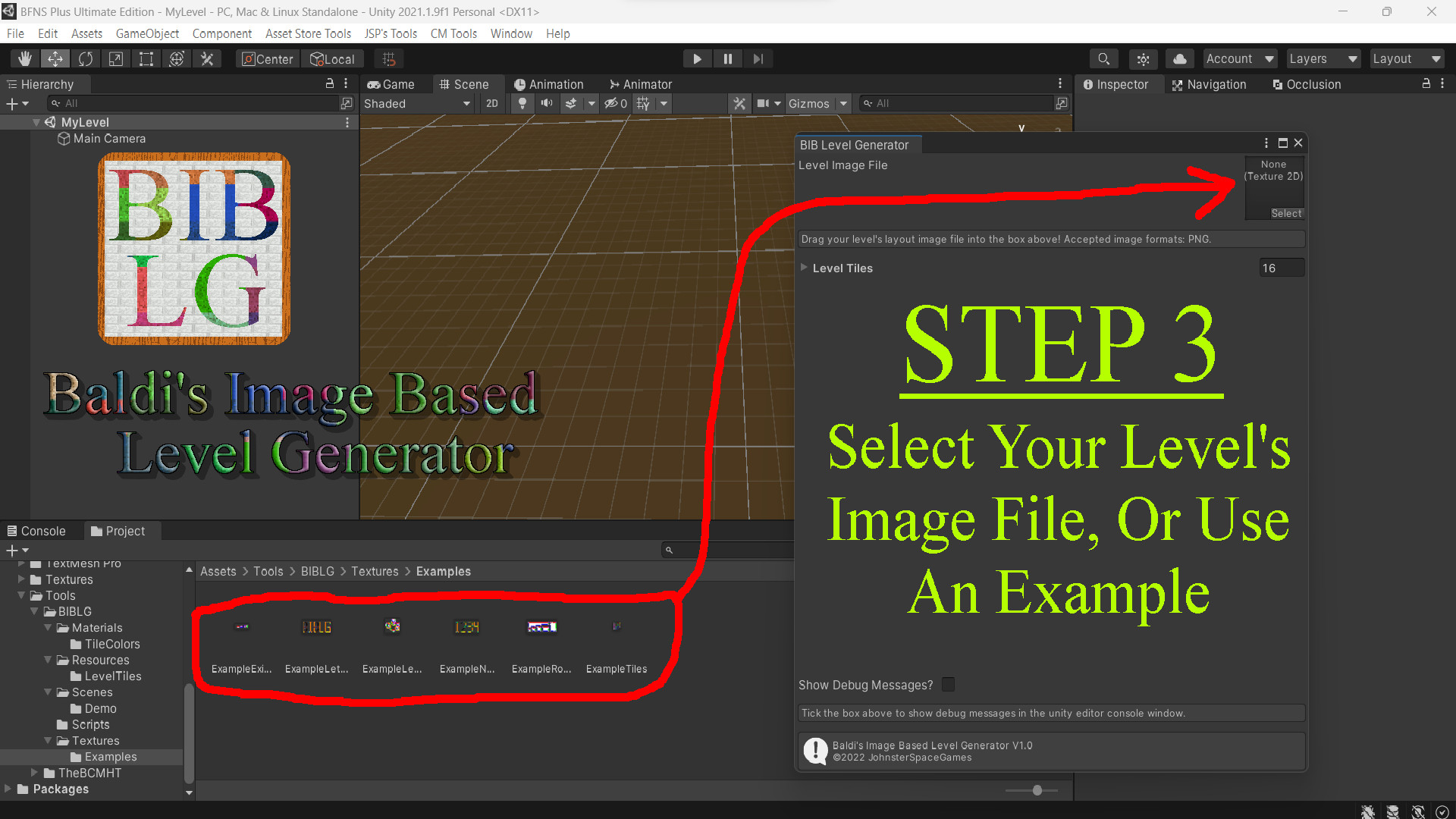Open the Rect Transform tool

point(146,58)
